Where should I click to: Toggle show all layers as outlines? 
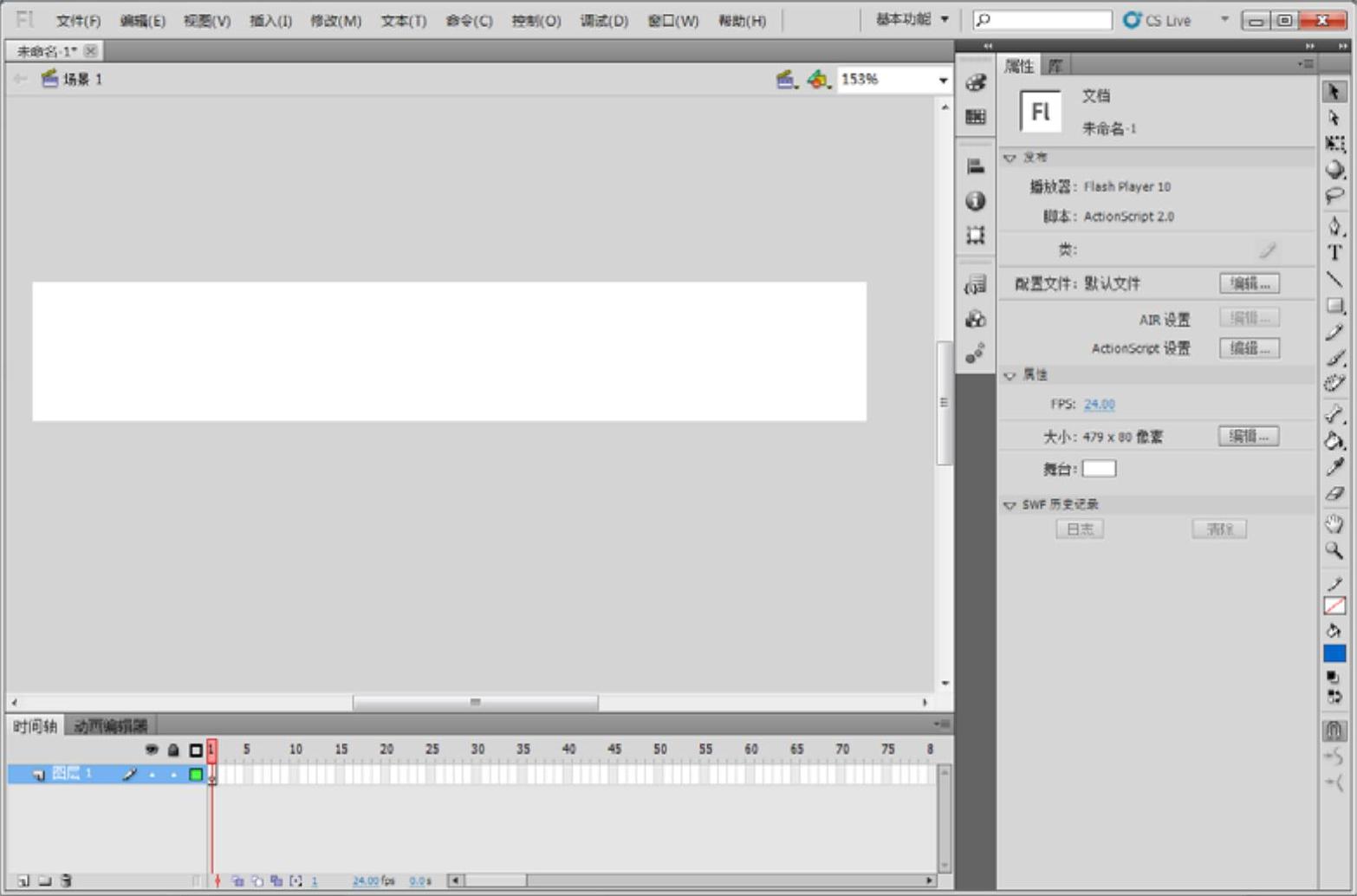[x=196, y=750]
